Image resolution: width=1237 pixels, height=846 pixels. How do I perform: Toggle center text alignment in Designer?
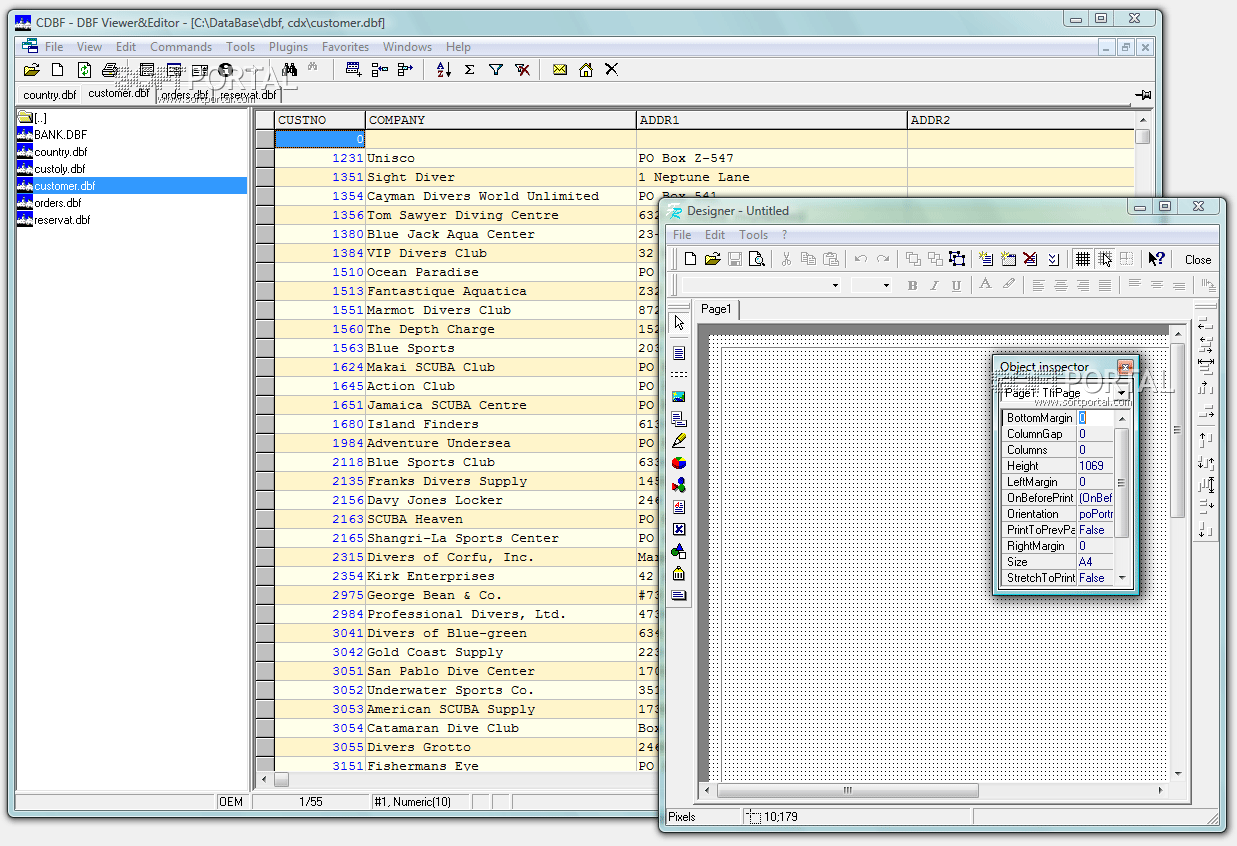point(1060,285)
